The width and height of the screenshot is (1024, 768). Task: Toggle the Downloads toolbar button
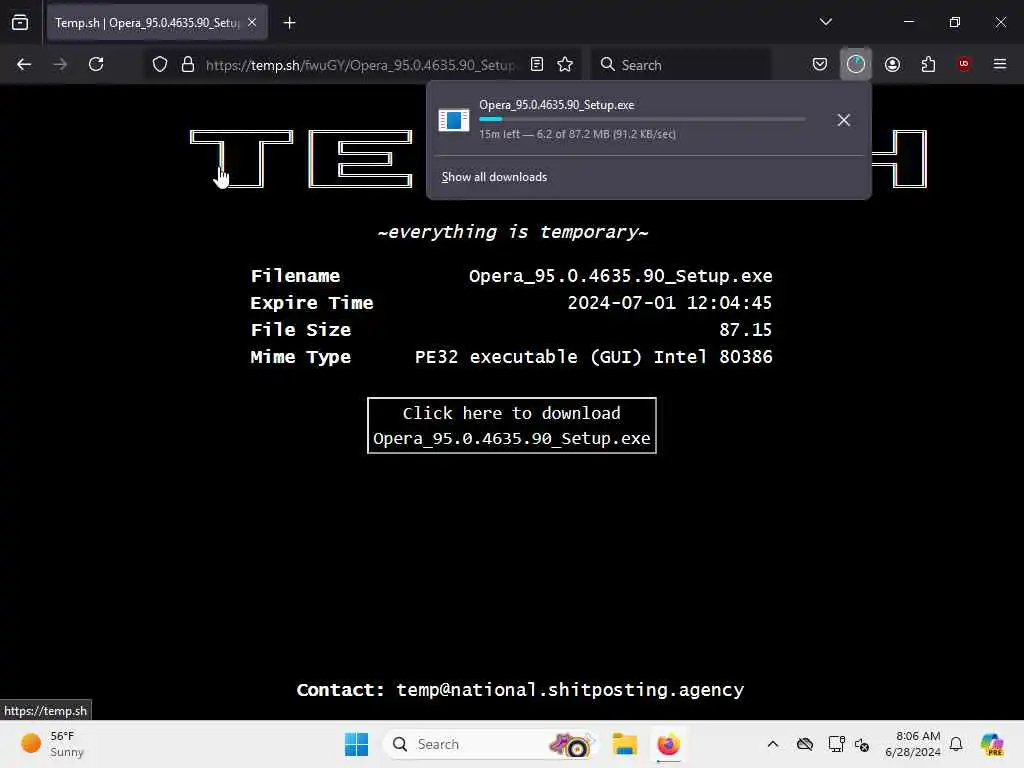[x=856, y=64]
